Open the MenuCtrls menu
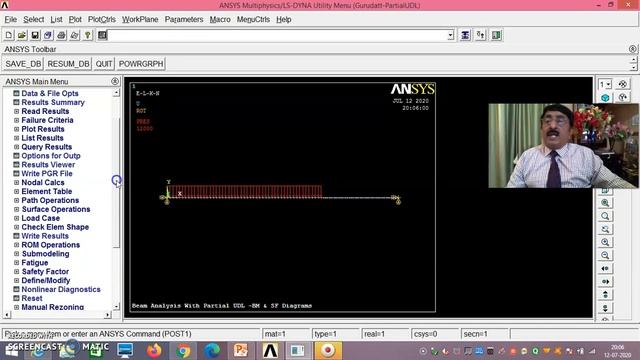This screenshot has width=640, height=360. coord(253,19)
